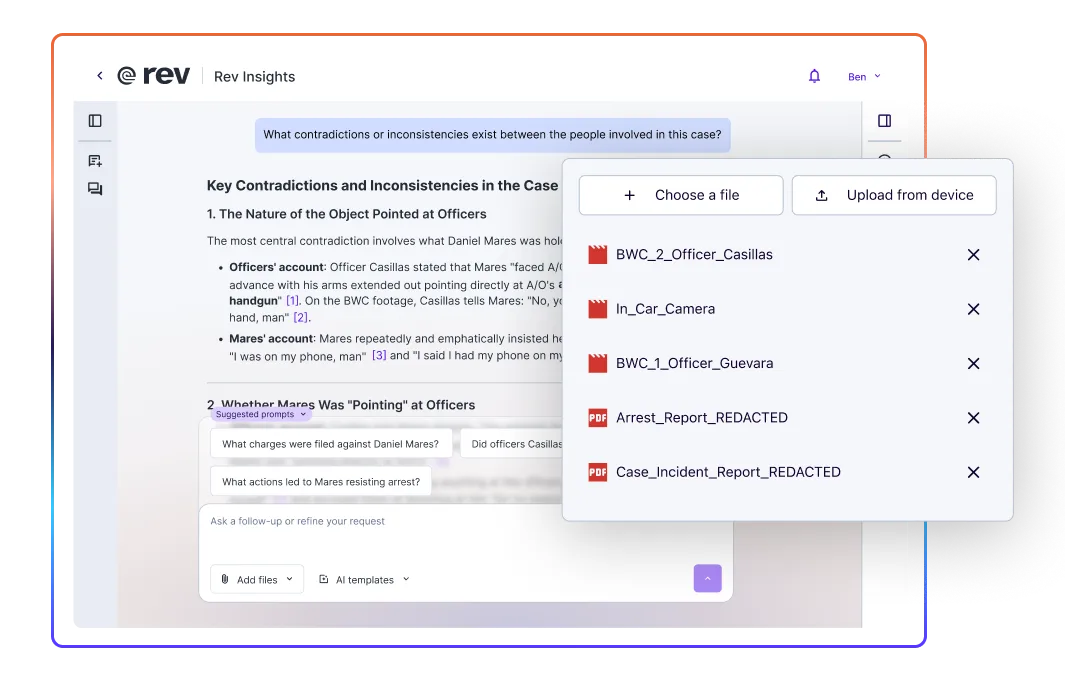
Task: Open citation reference [1]
Action: click(292, 301)
